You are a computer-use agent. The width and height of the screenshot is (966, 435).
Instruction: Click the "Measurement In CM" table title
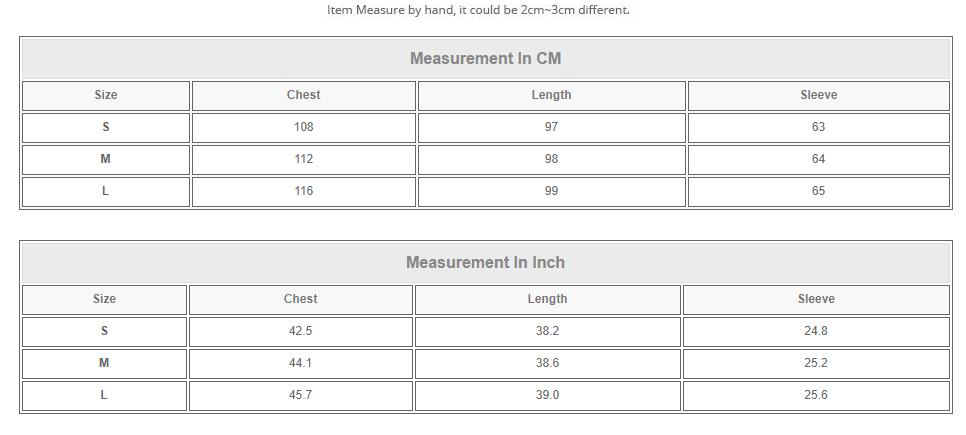click(x=485, y=58)
